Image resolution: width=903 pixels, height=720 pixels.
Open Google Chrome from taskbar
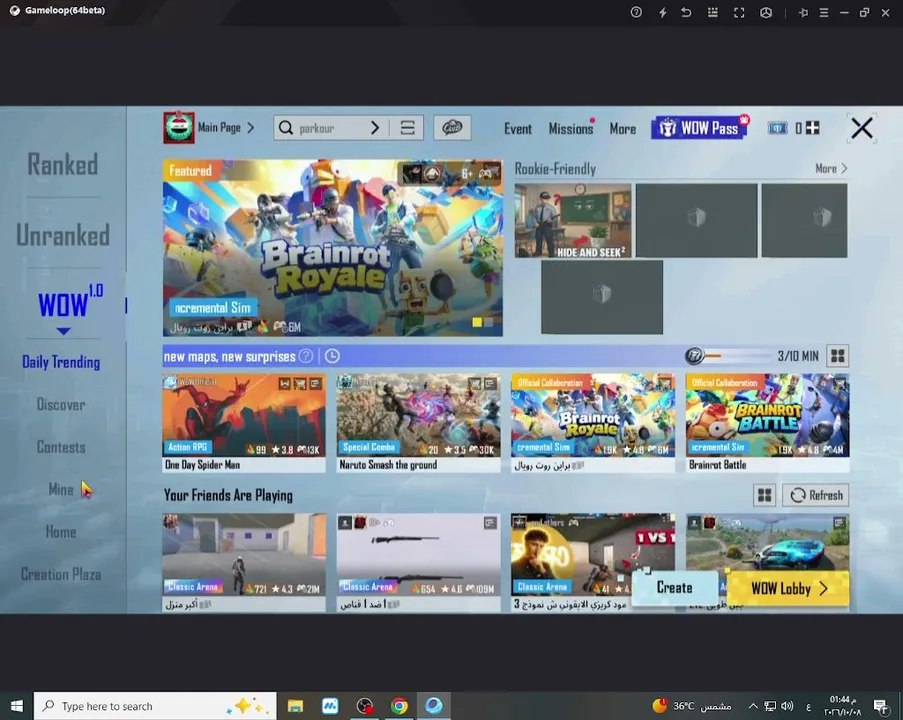tap(399, 706)
